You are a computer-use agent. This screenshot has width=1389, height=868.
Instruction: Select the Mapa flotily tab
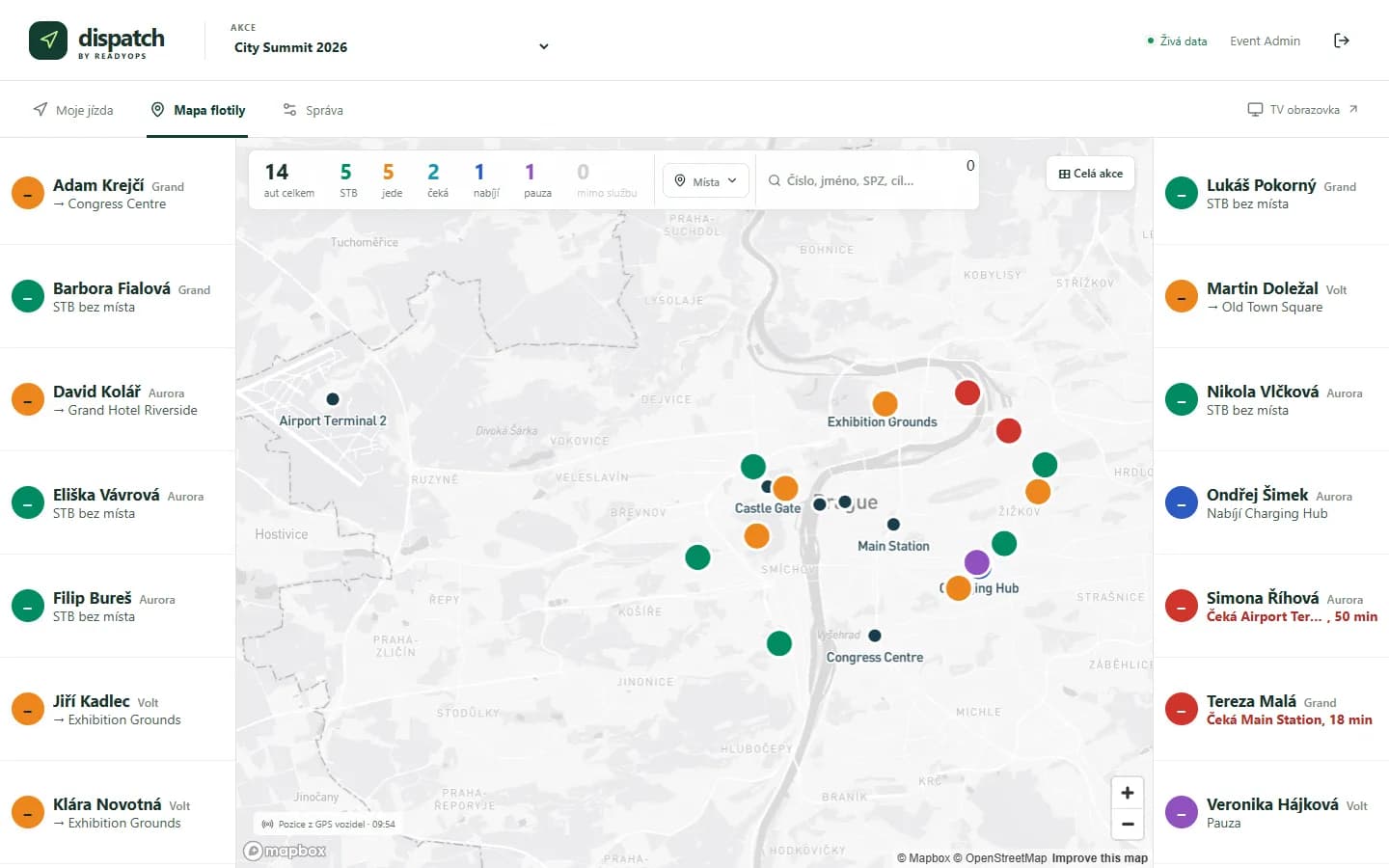pos(198,110)
